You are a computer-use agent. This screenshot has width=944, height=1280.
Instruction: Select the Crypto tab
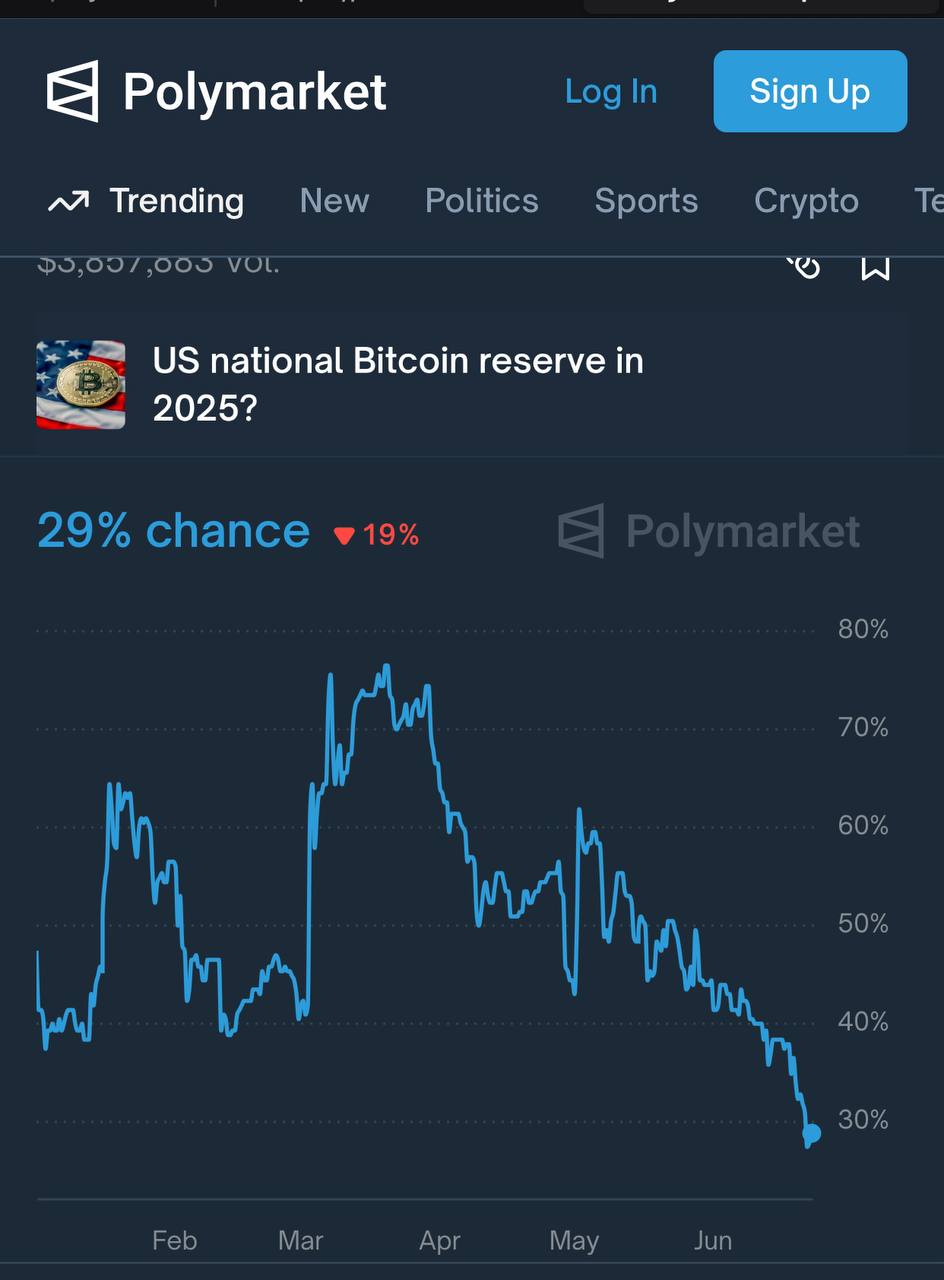pyautogui.click(x=806, y=201)
